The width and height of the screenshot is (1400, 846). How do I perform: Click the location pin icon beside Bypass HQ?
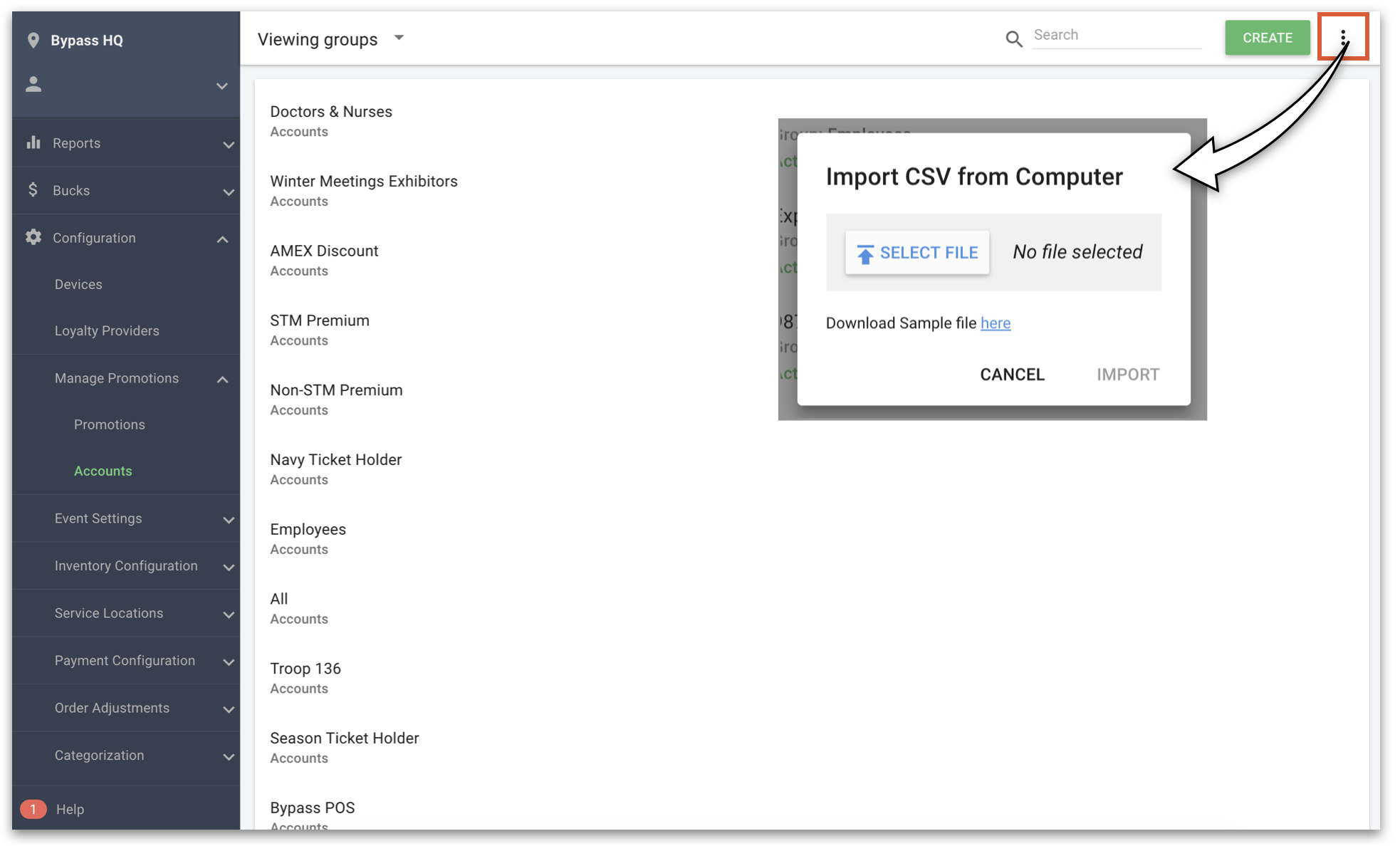[33, 41]
